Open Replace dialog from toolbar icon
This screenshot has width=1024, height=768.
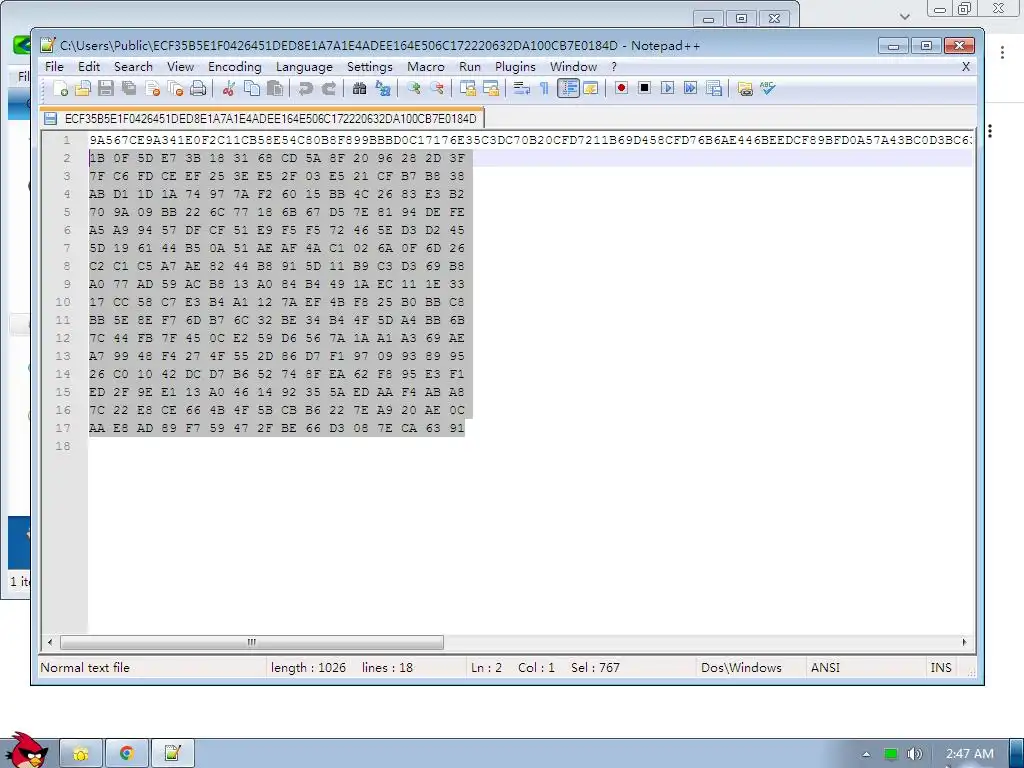click(x=383, y=88)
